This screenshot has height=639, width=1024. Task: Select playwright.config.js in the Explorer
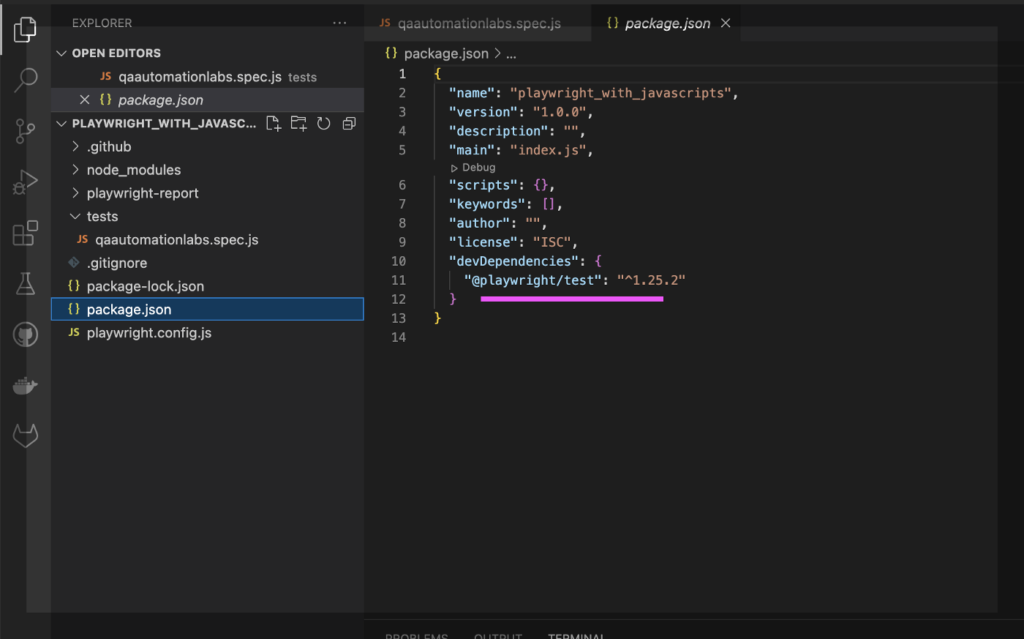[x=135, y=332]
